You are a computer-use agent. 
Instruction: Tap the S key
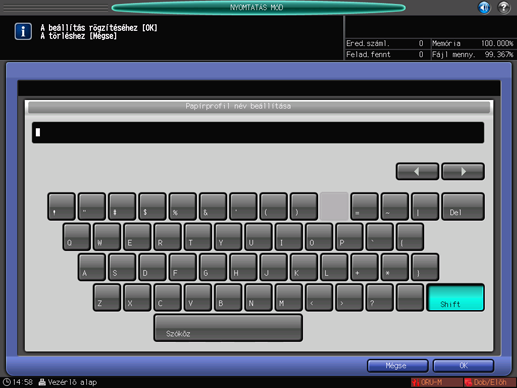122,267
